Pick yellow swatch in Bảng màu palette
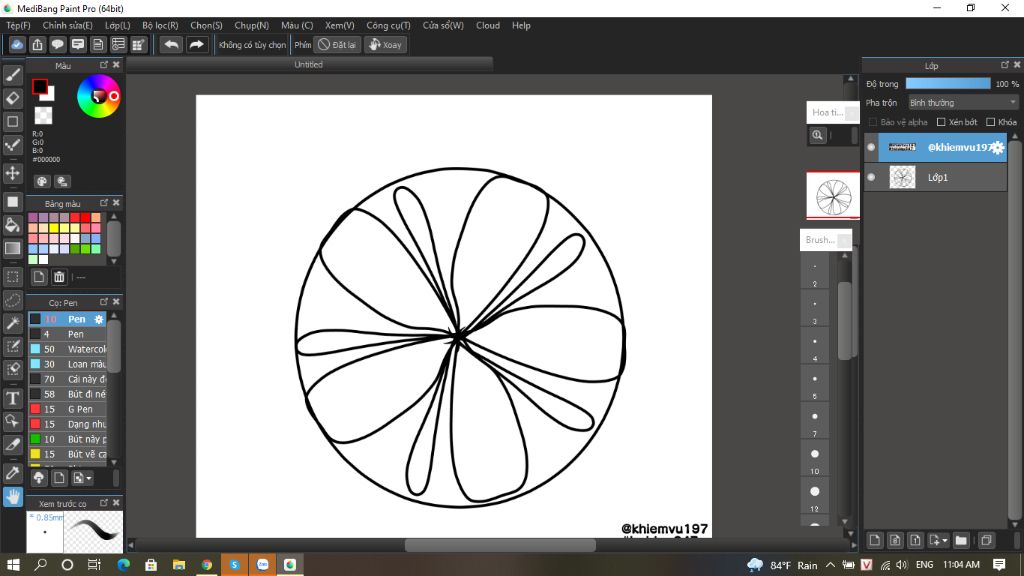 click(54, 228)
